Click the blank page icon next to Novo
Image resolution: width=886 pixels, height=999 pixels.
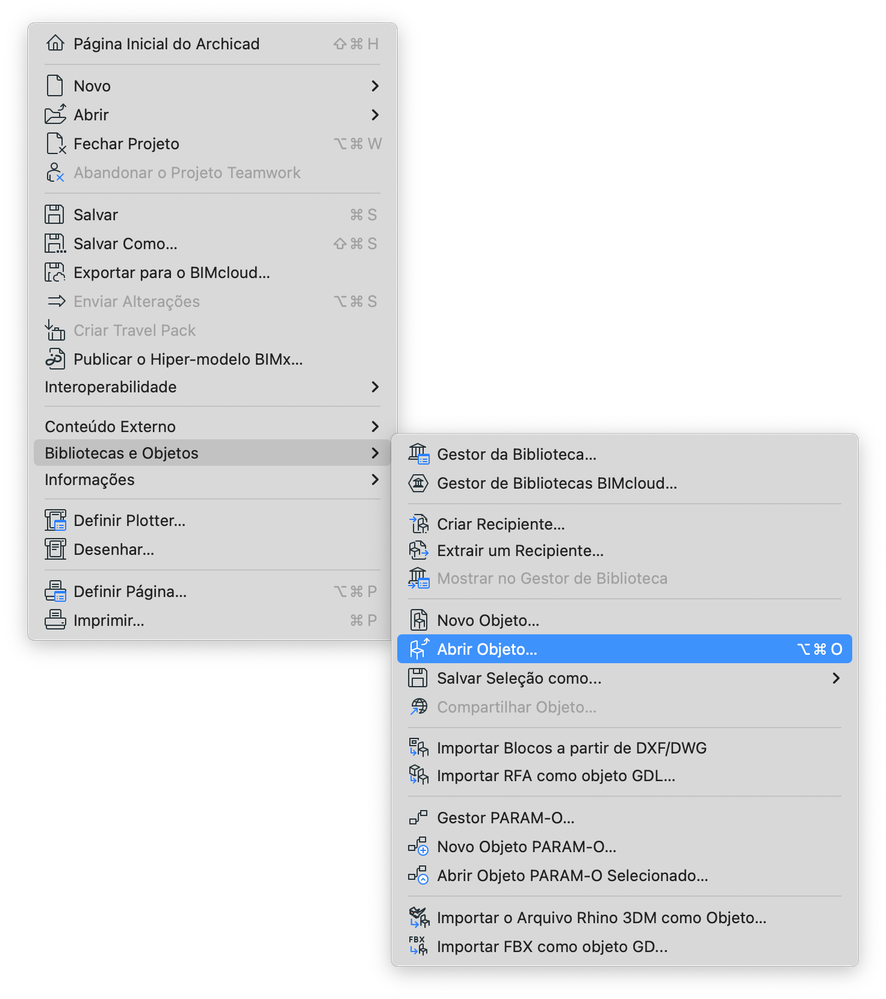pyautogui.click(x=55, y=85)
